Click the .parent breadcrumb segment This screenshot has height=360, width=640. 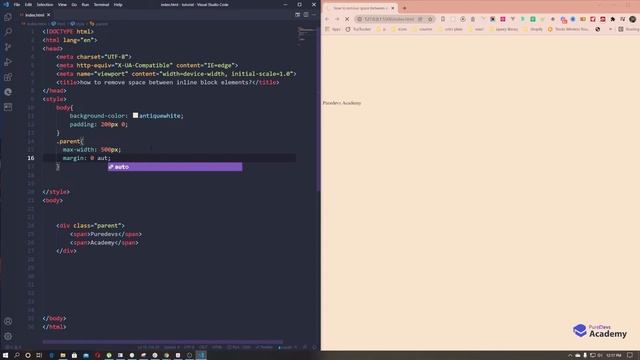[99, 24]
